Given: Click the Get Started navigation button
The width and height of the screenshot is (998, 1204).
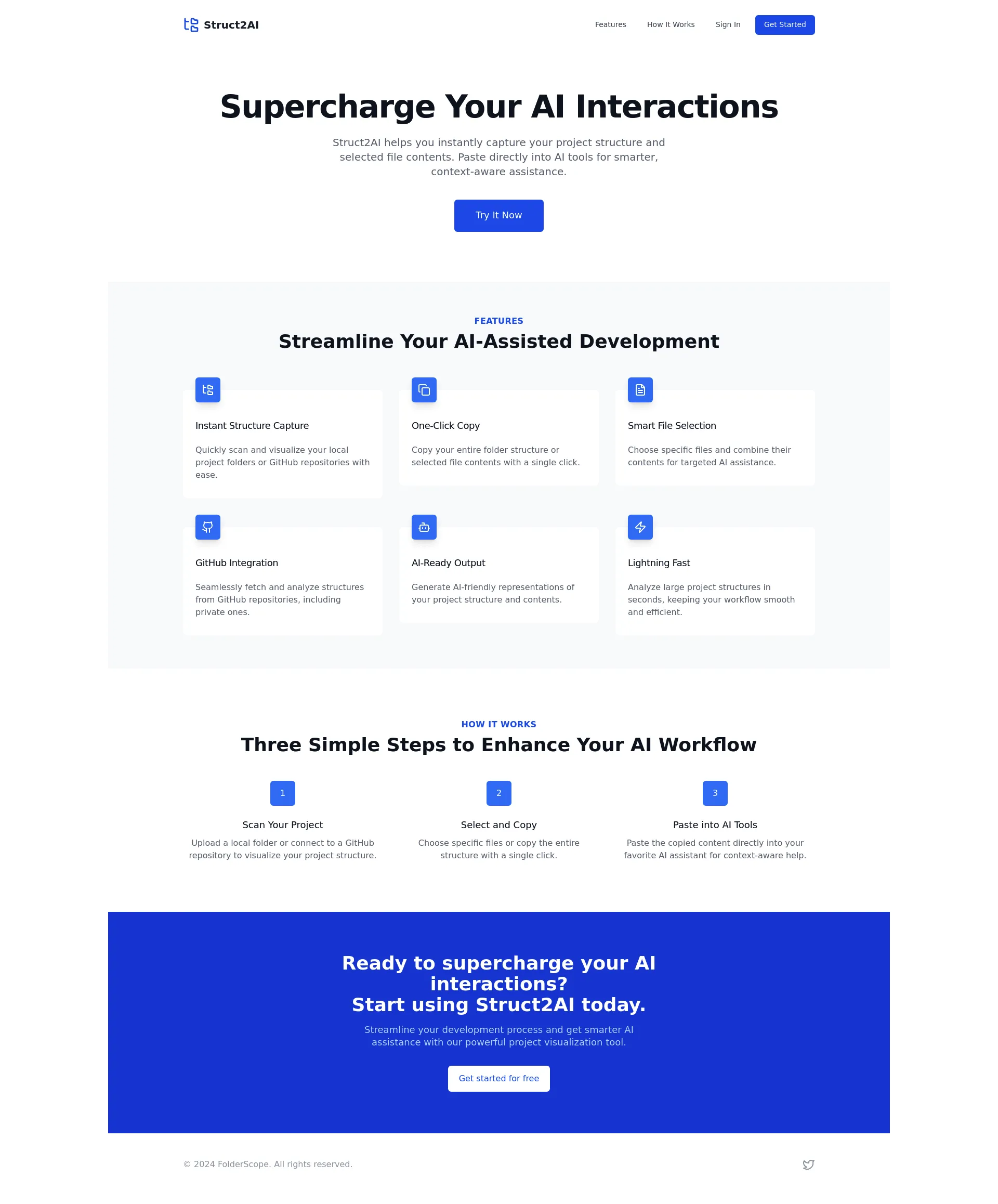Looking at the screenshot, I should 784,24.
